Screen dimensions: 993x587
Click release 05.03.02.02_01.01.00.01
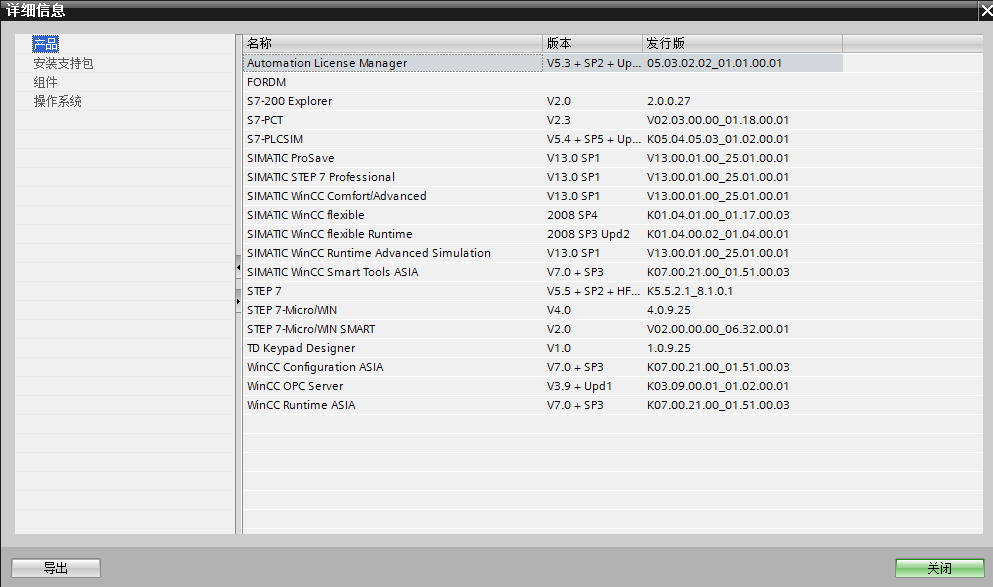tap(714, 63)
